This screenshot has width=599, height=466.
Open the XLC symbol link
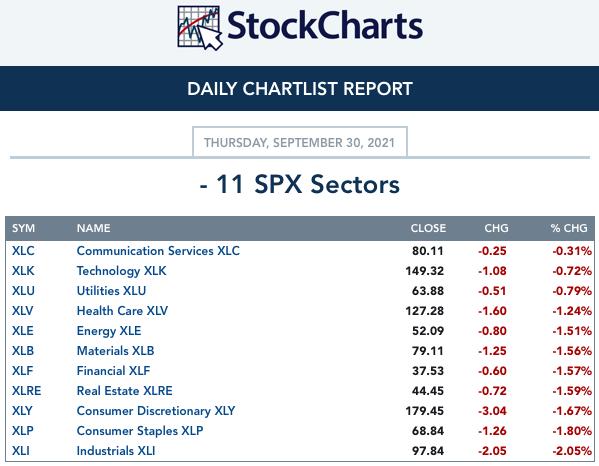pos(23,251)
